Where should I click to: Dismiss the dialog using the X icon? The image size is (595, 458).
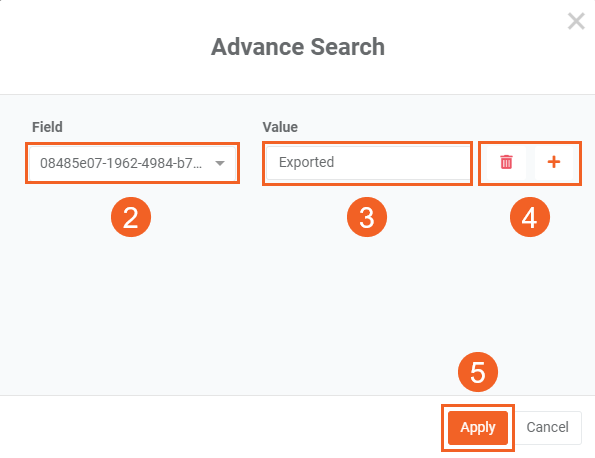tap(576, 21)
